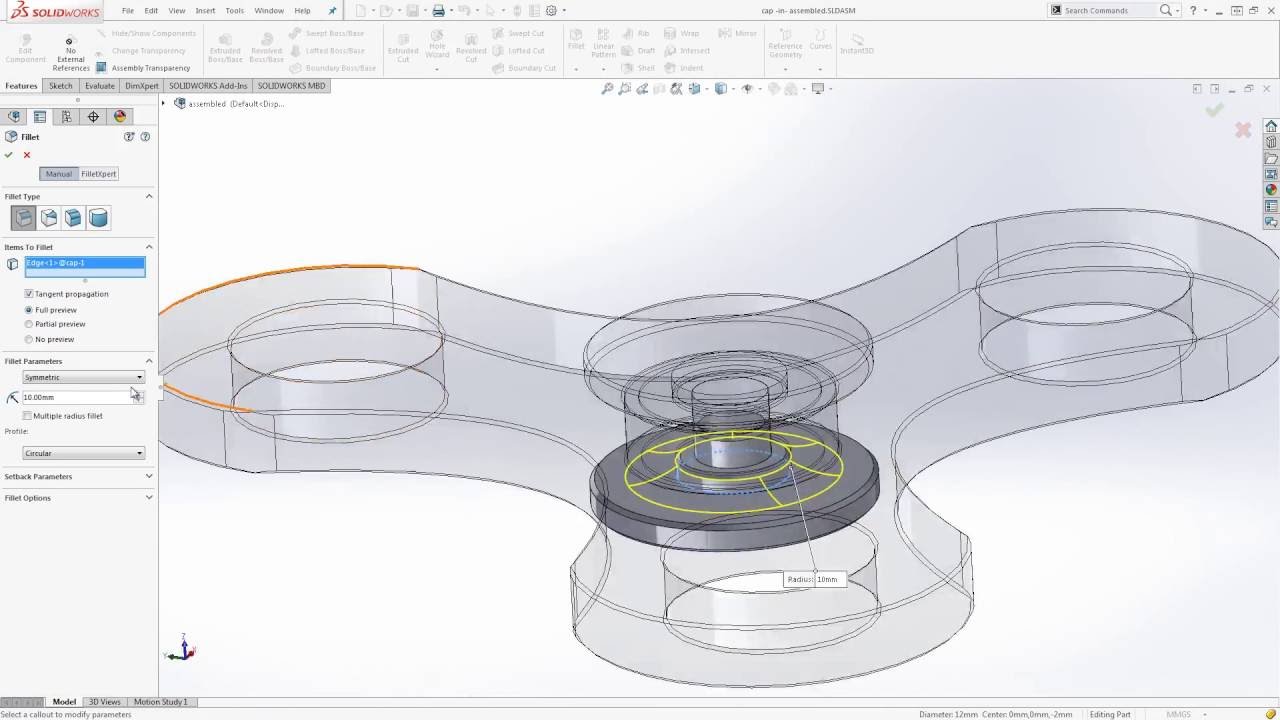Collapse the Fillet Type section
Viewport: 1280px width, 720px height.
(x=149, y=196)
